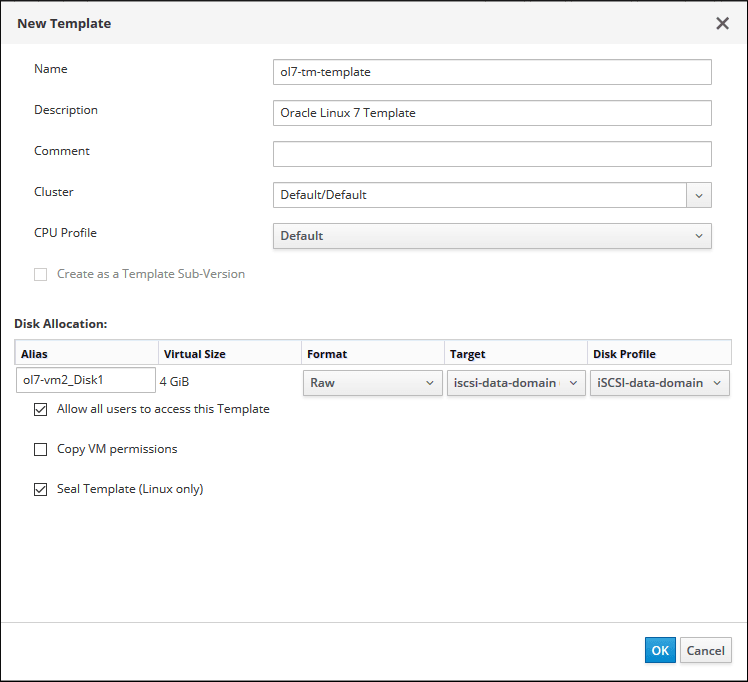748x682 pixels.
Task: Open the disk Format dropdown
Action: click(372, 383)
